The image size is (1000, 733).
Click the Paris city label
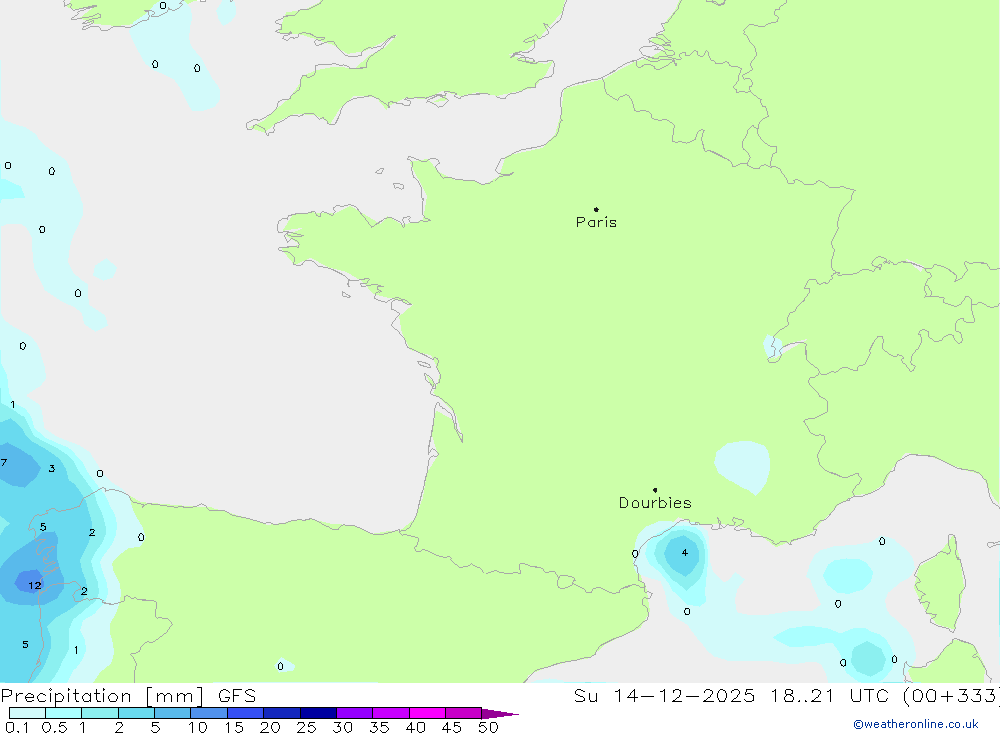point(596,222)
